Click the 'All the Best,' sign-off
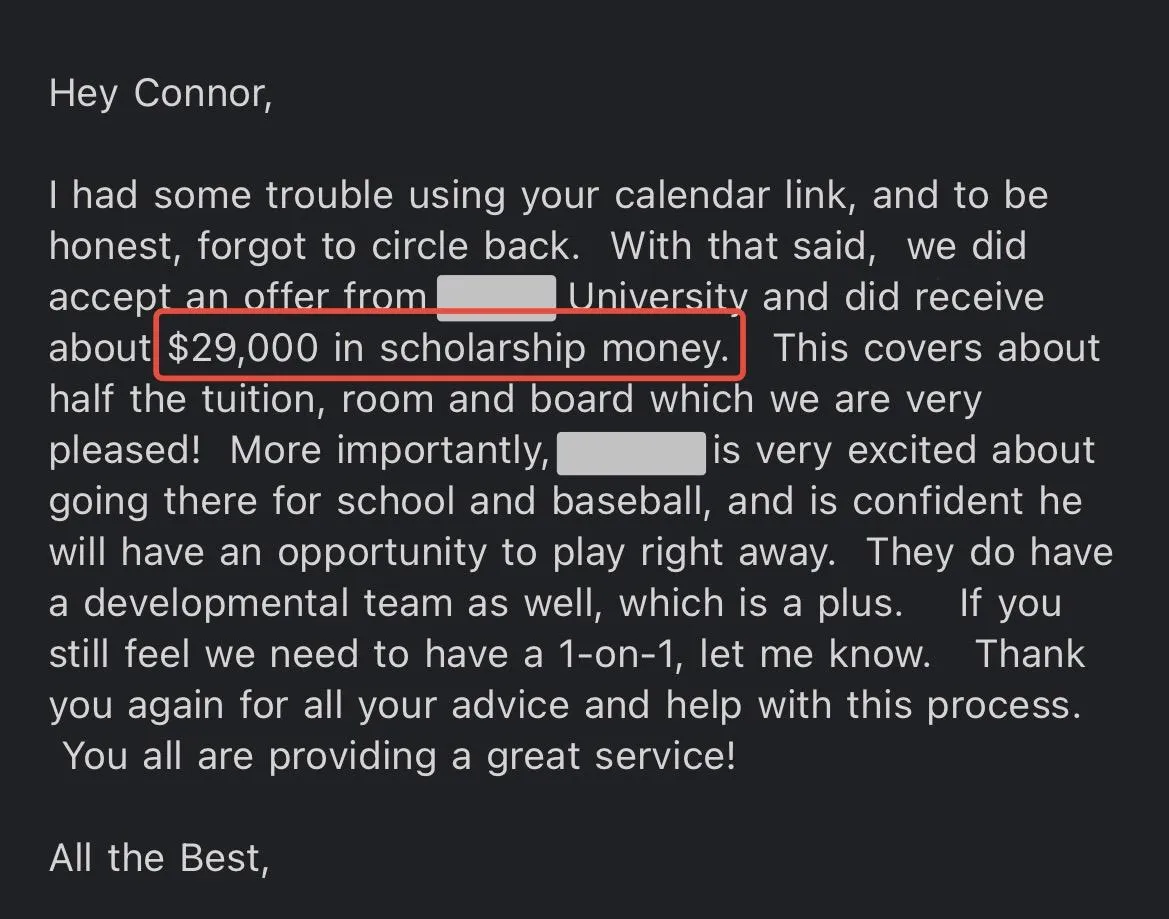1169x919 pixels. (x=159, y=858)
